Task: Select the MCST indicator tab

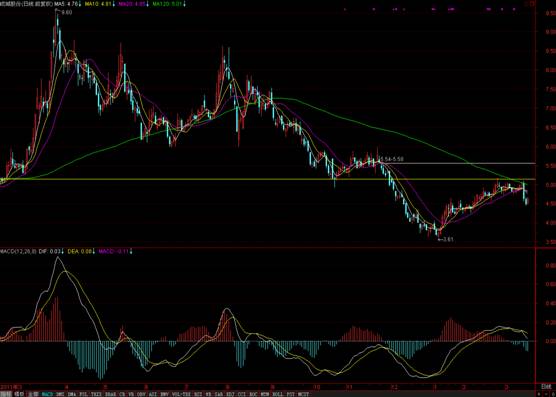Action: tap(303, 394)
